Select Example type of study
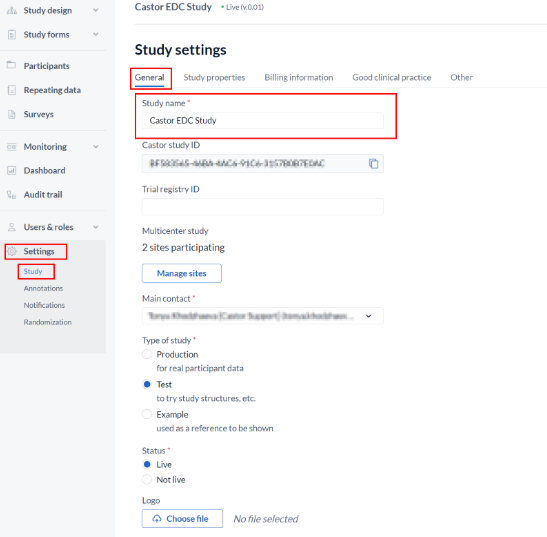The width and height of the screenshot is (547, 537). pos(147,414)
